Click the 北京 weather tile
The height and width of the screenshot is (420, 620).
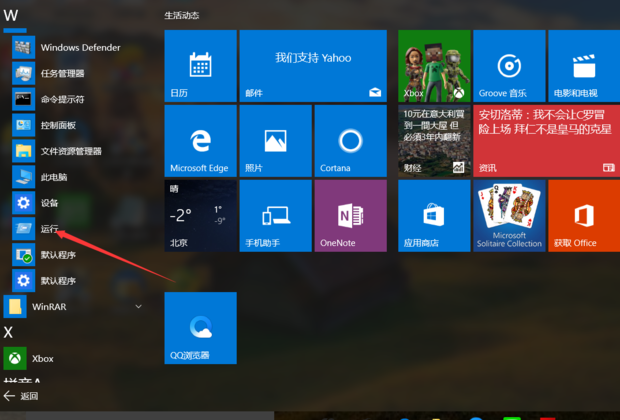click(200, 215)
